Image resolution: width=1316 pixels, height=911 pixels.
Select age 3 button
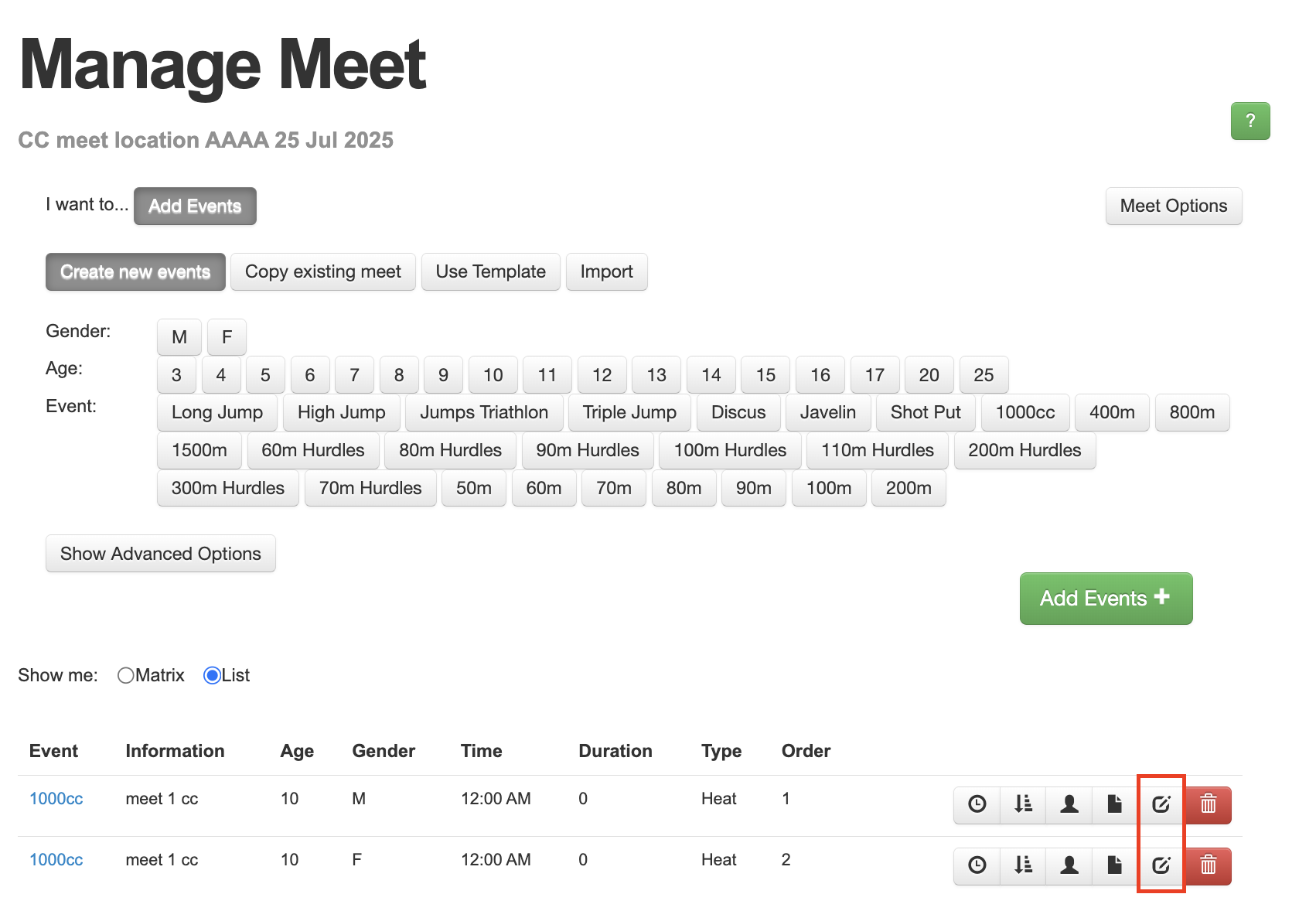pos(176,375)
